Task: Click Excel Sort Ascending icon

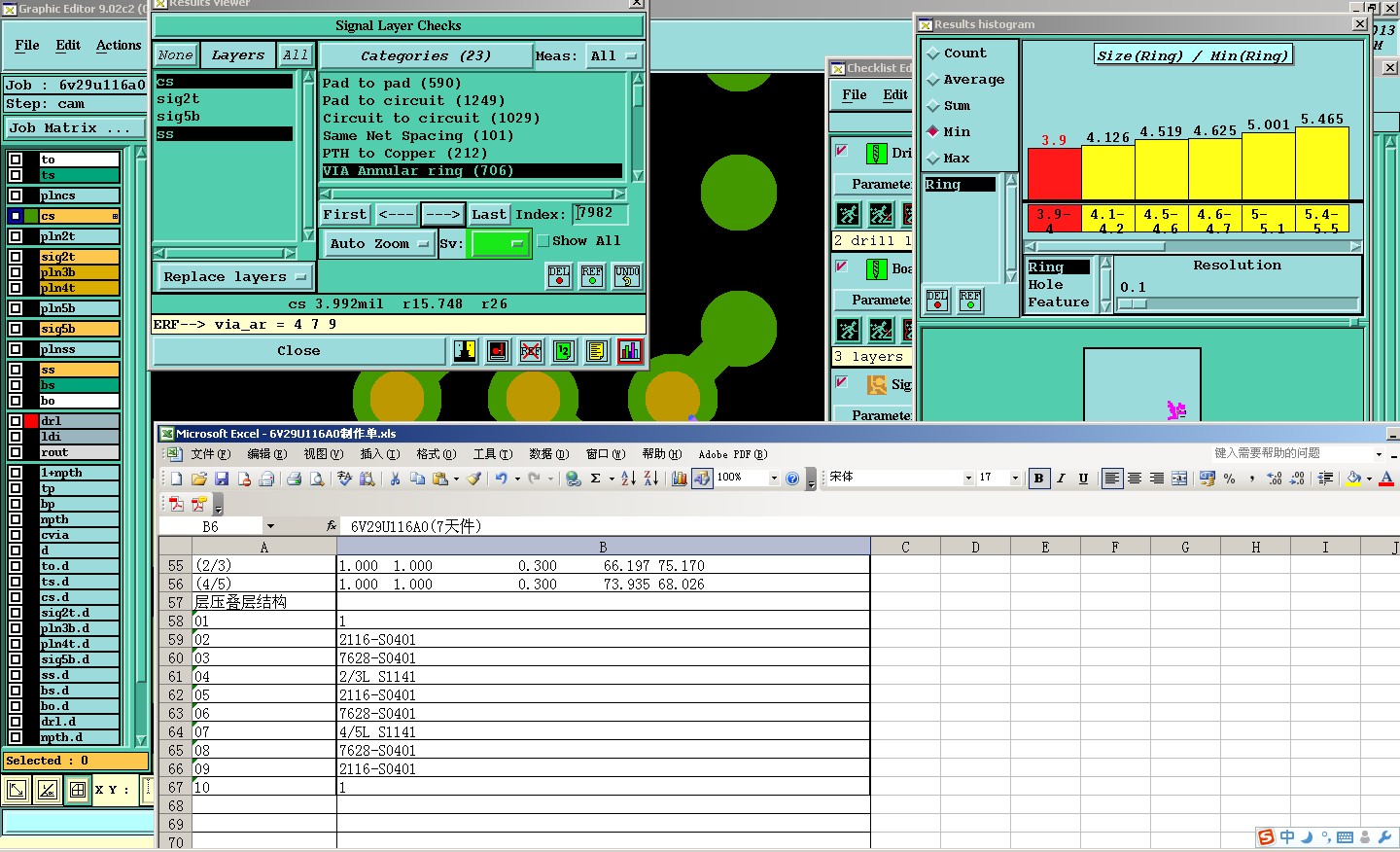Action: [628, 479]
